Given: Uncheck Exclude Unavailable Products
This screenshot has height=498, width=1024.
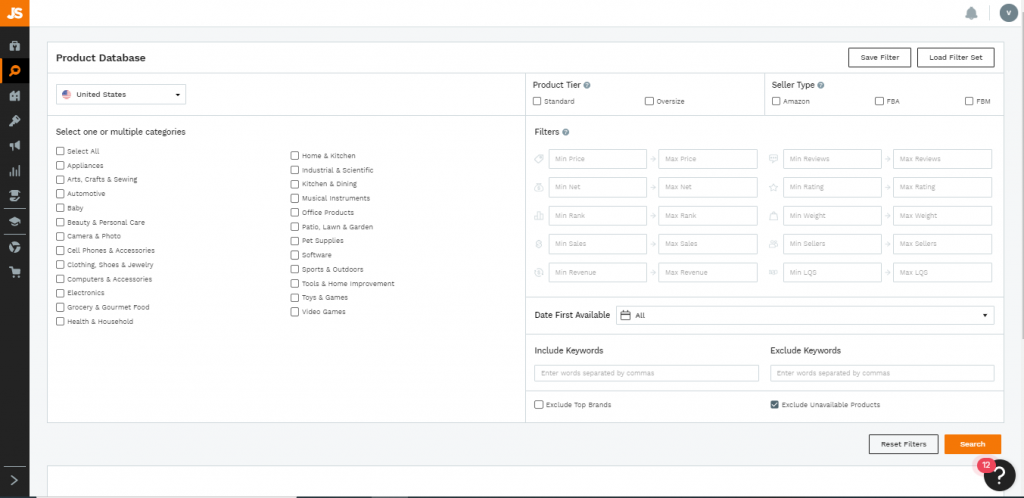Looking at the screenshot, I should pos(775,405).
